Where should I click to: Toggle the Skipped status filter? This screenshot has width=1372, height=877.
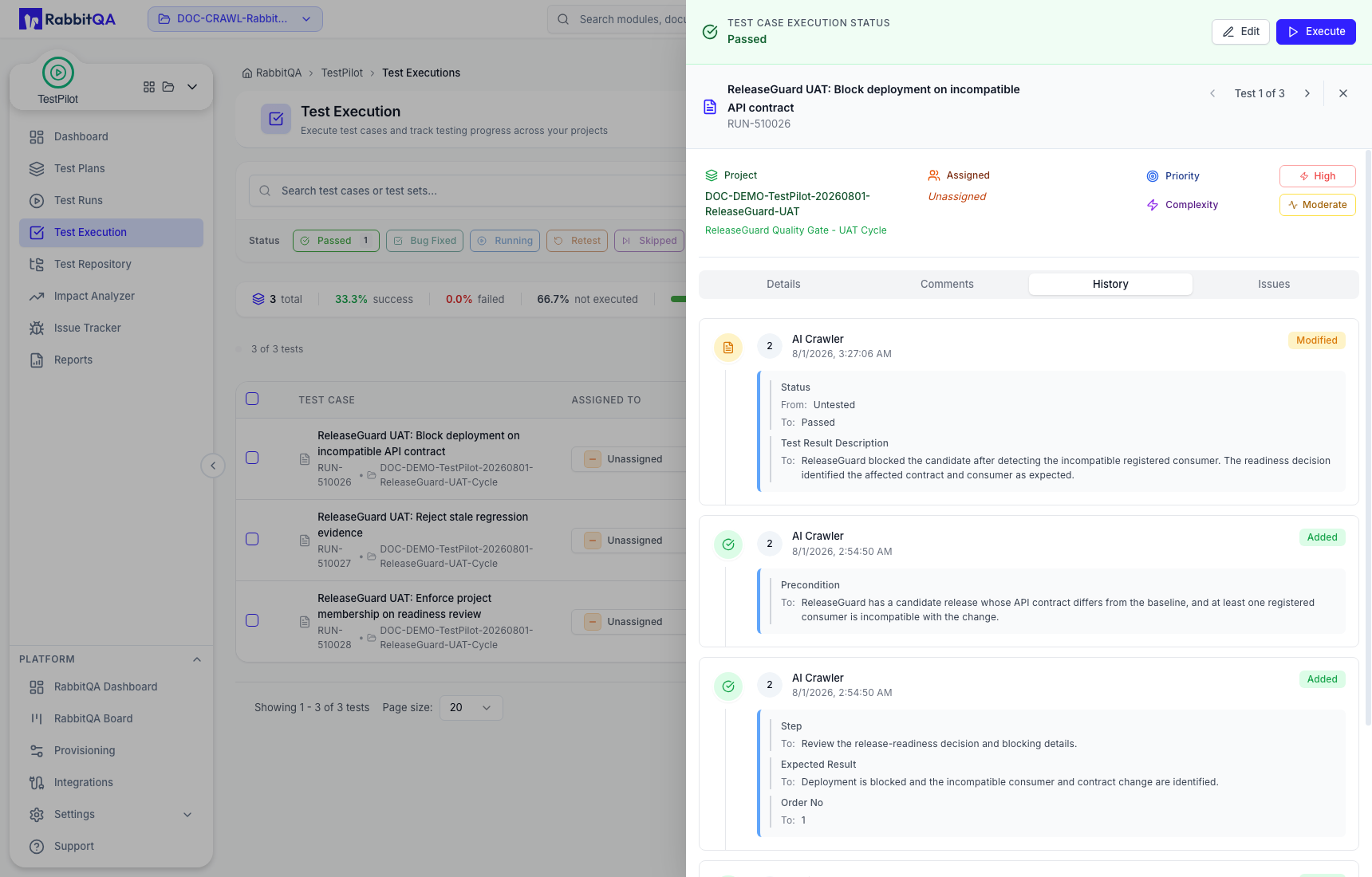click(649, 241)
